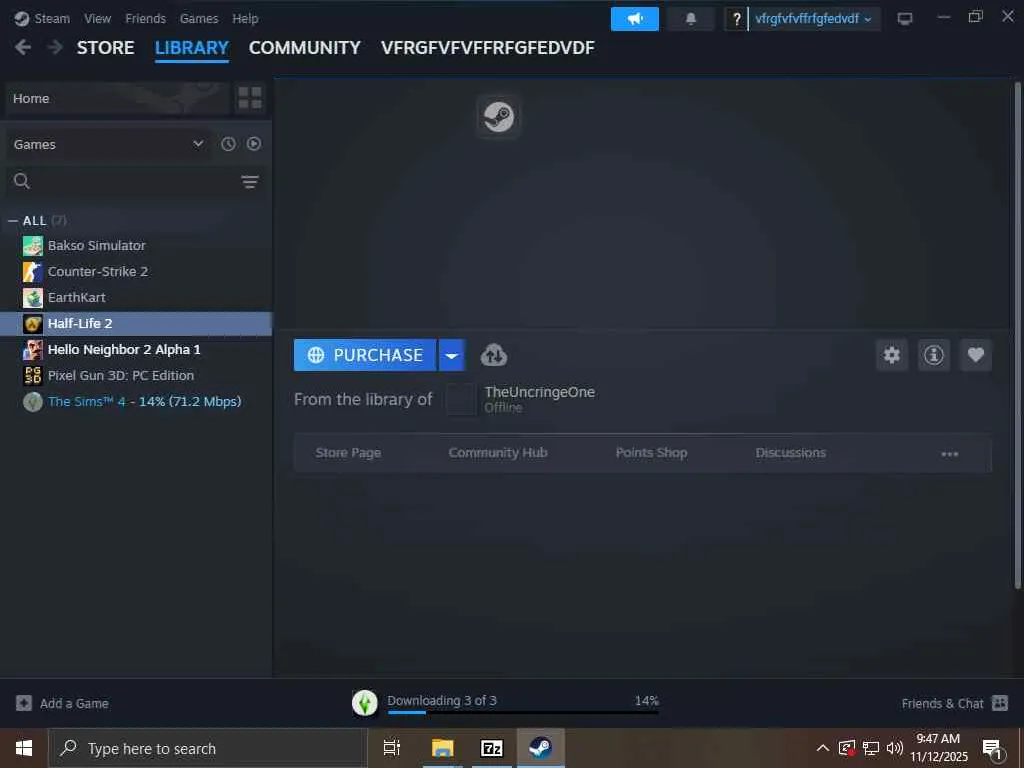Viewport: 1024px width, 768px height.
Task: Select the LIBRARY tab
Action: point(191,48)
